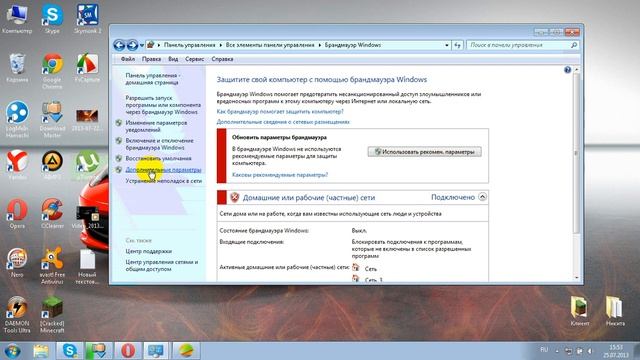
Task: Click the vertical scrollbar of firewall window
Action: 576,154
